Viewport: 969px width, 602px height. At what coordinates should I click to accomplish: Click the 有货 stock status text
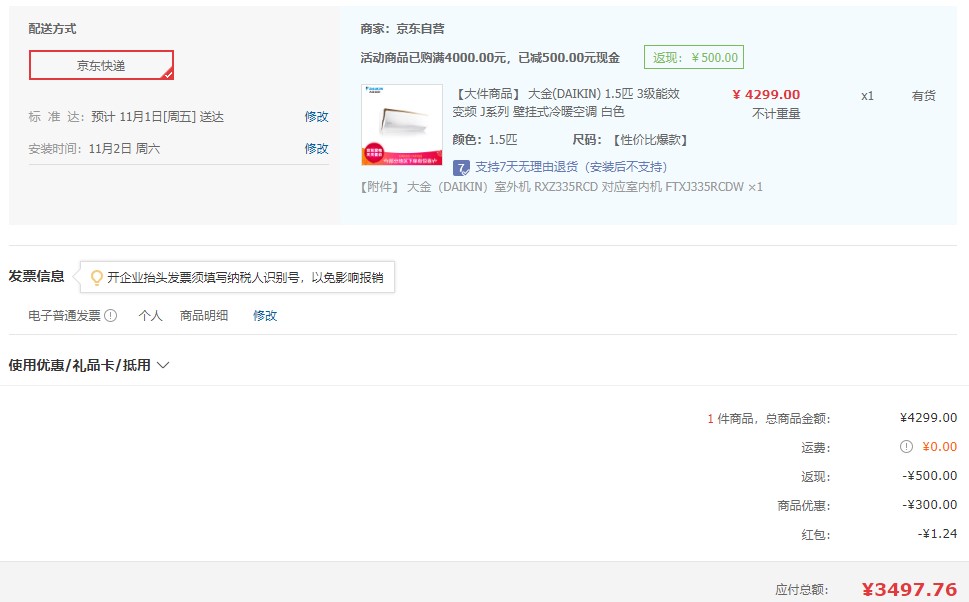923,96
